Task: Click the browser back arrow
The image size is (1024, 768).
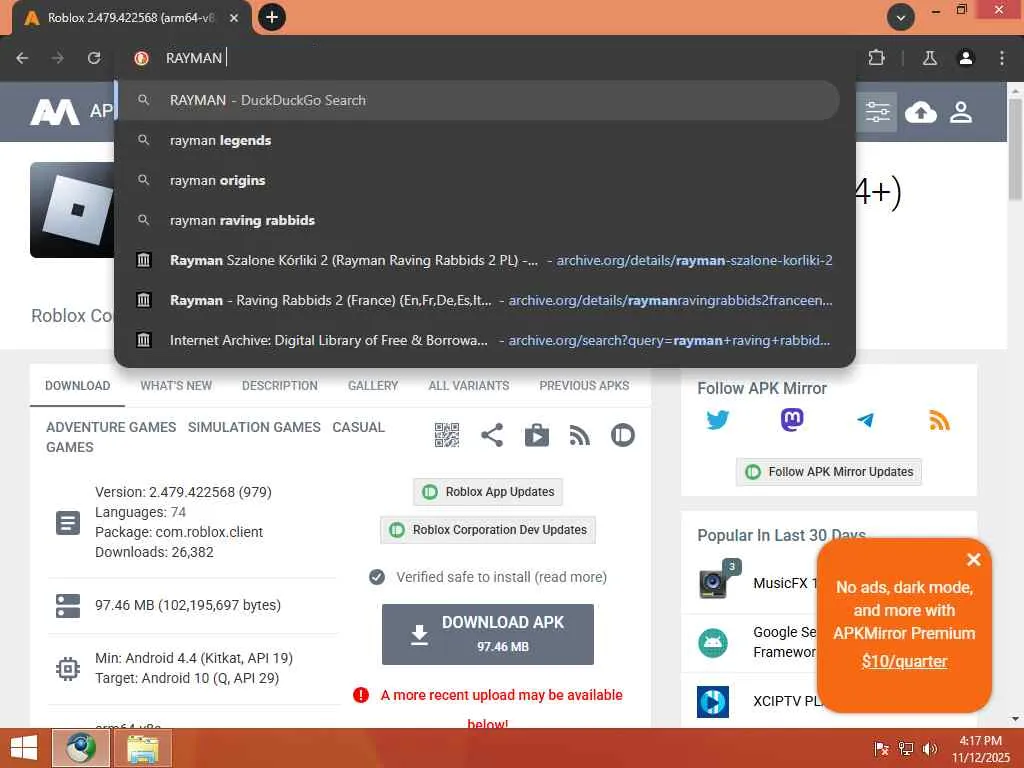Action: [x=22, y=58]
